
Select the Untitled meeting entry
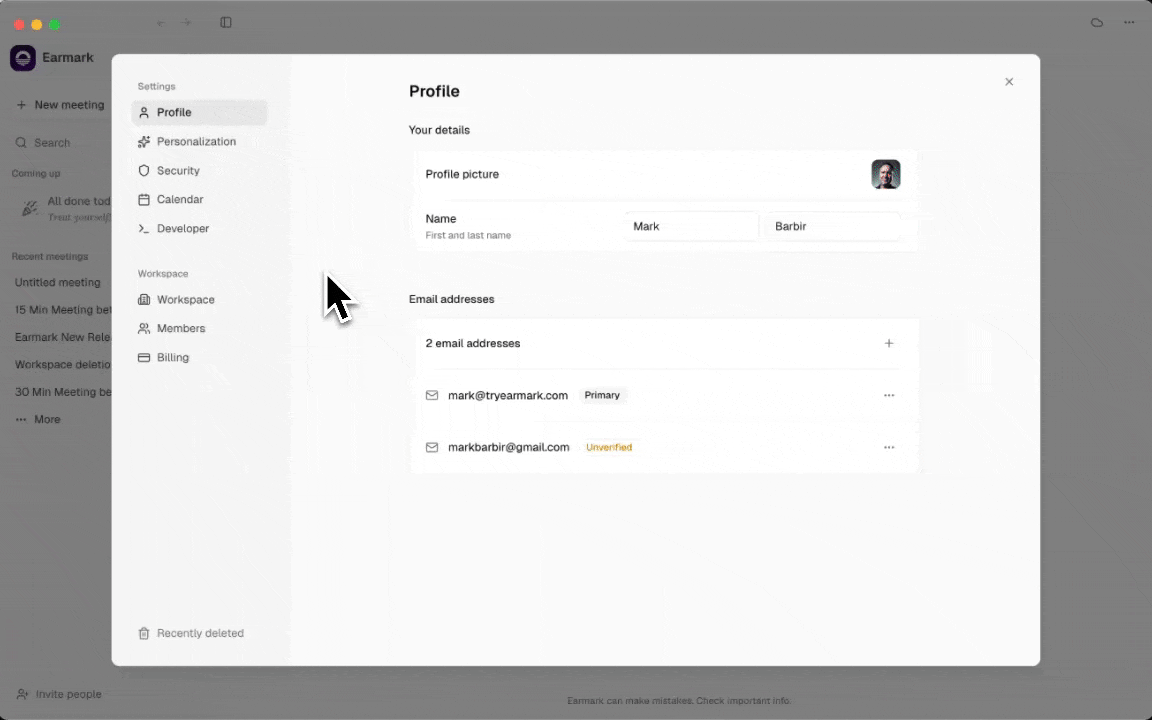57,282
